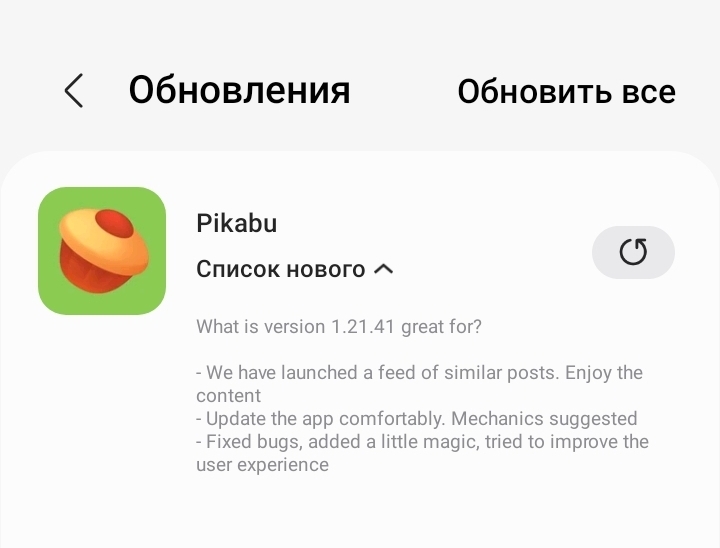Collapse the "Список нового" changelog
The width and height of the screenshot is (720, 548).
(x=294, y=269)
